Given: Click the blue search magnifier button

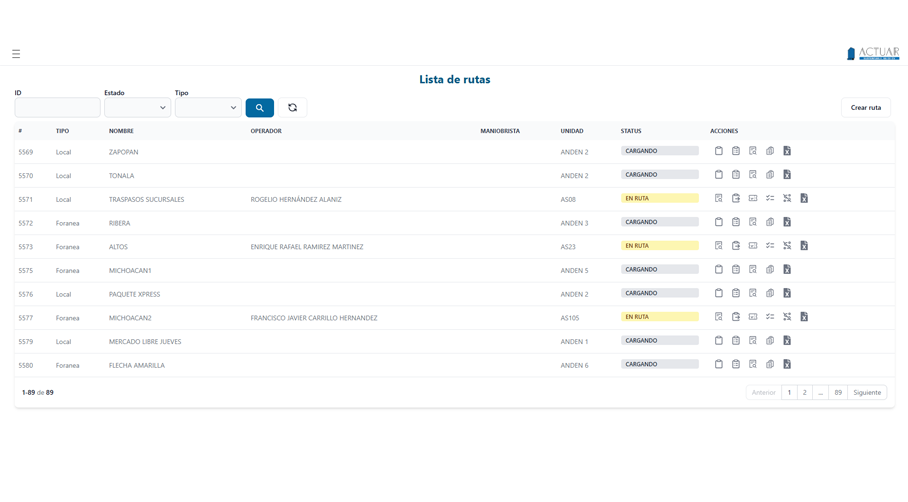Looking at the screenshot, I should 259,108.
